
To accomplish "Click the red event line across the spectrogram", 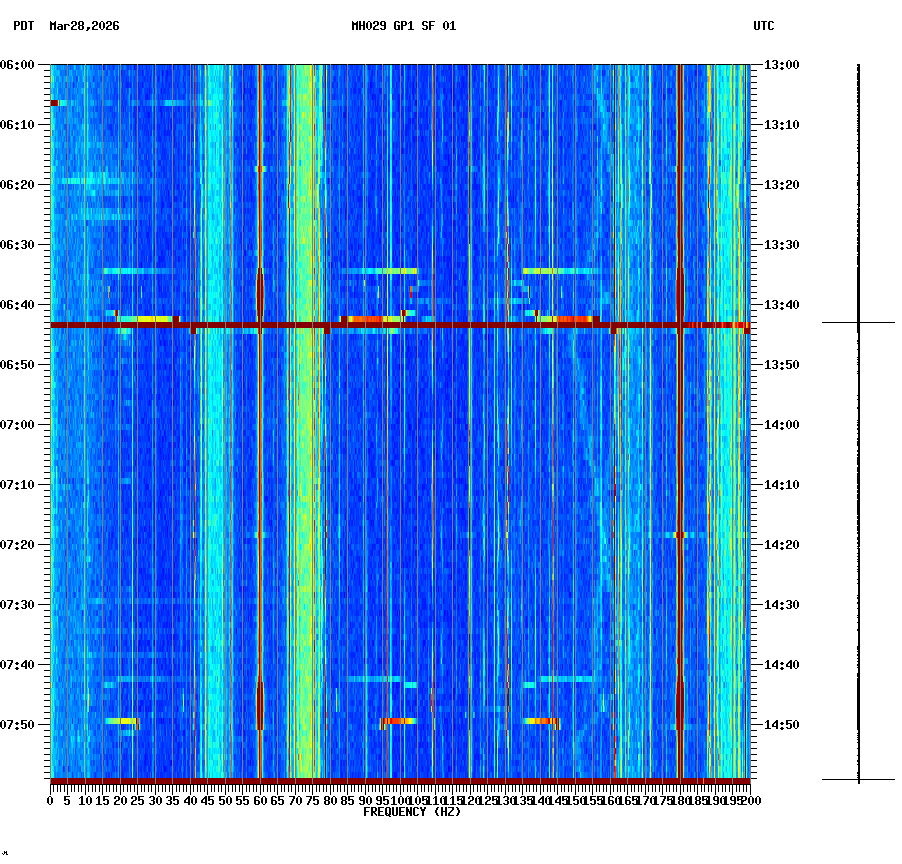I will coord(400,324).
